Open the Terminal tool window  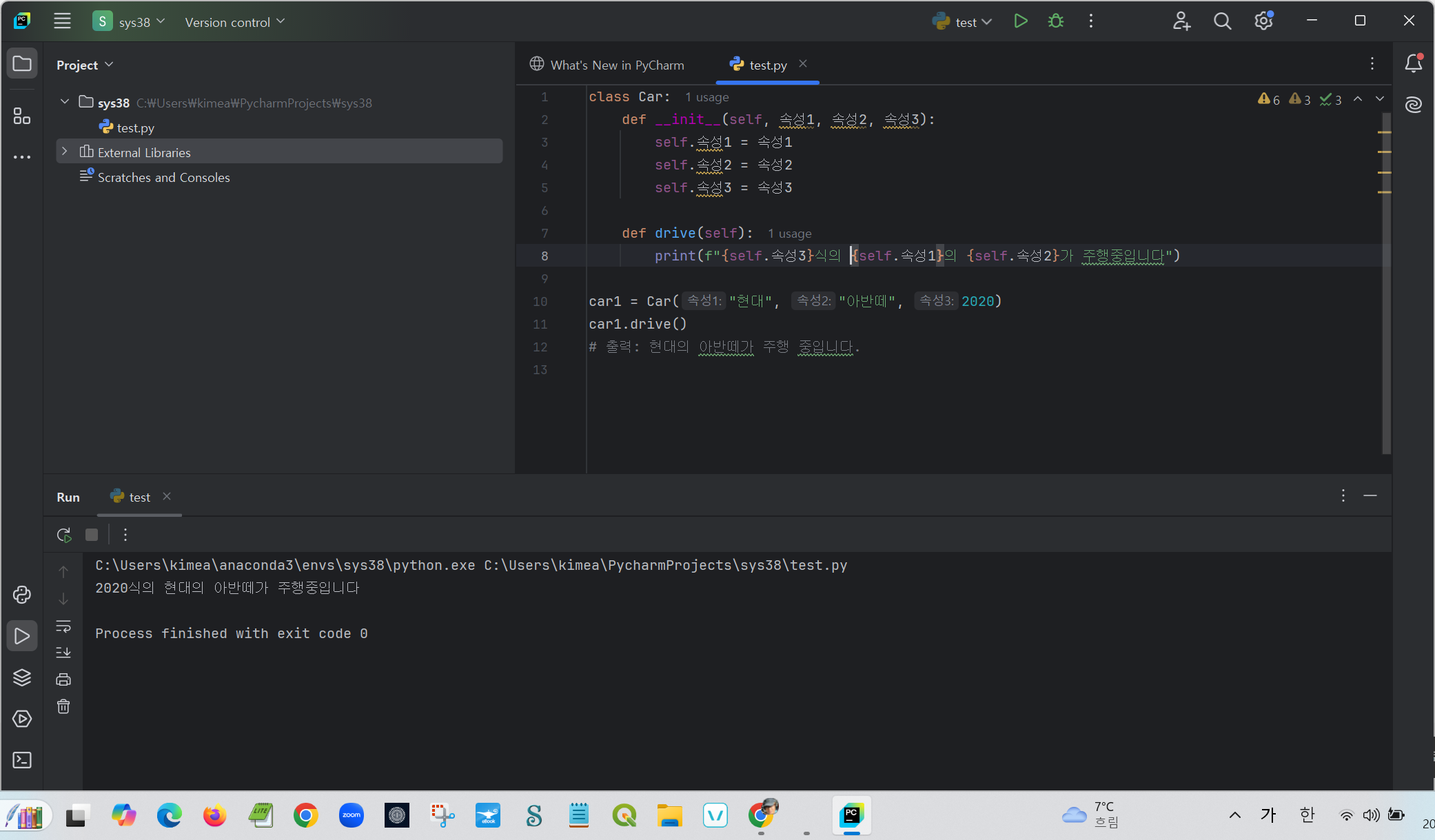[x=22, y=760]
